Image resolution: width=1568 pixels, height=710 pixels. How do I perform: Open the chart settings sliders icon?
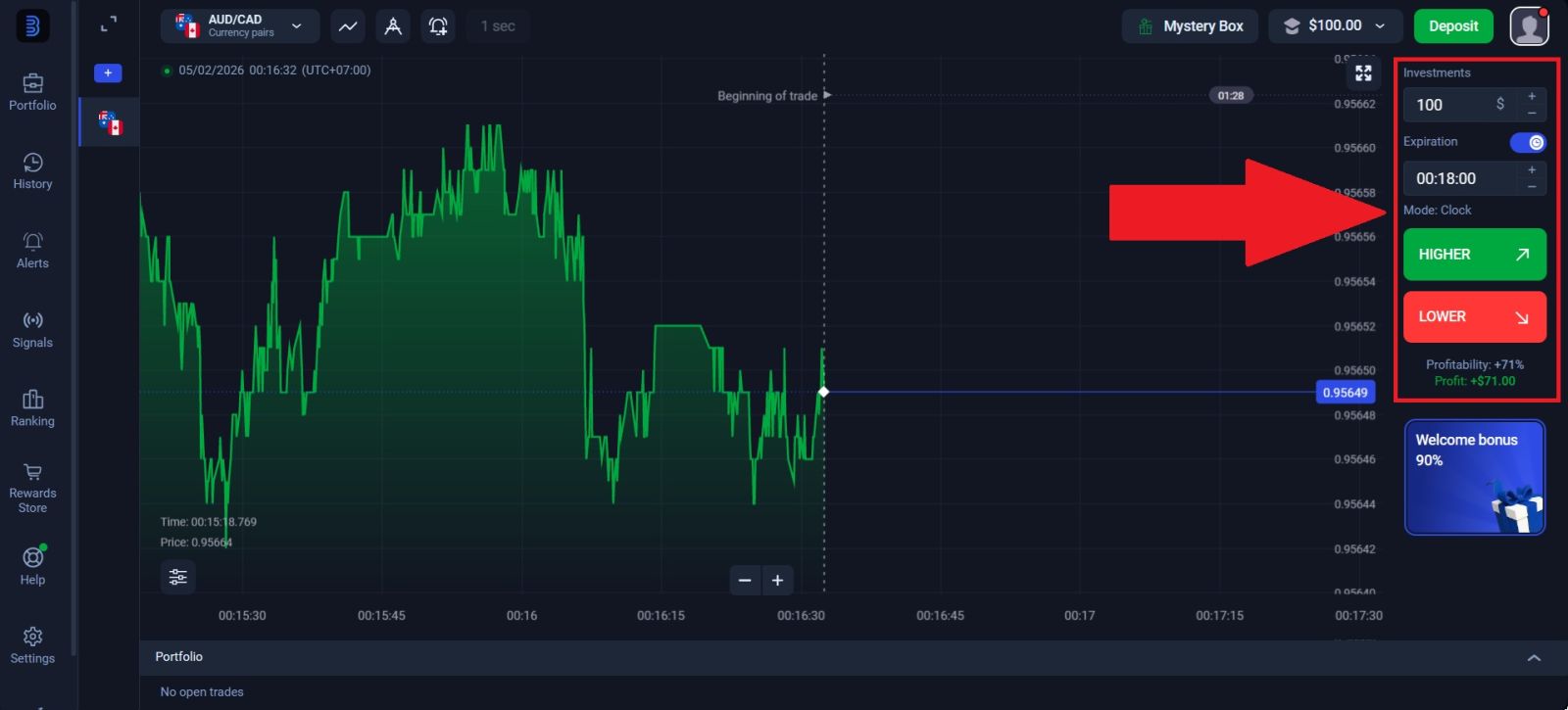[177, 577]
